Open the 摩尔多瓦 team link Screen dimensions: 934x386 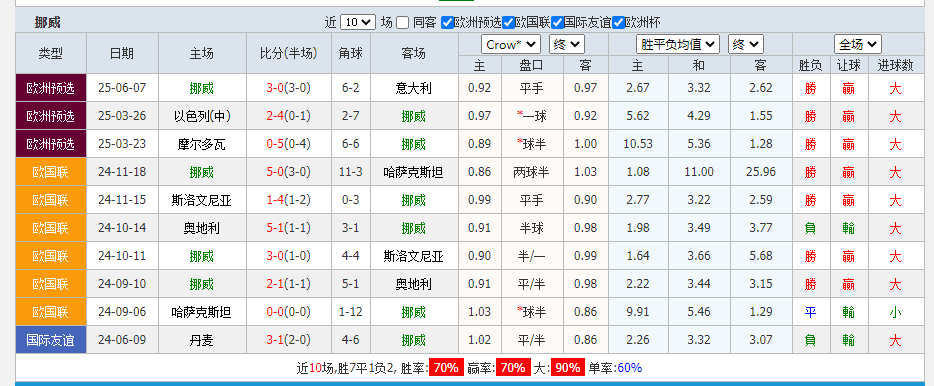202,145
